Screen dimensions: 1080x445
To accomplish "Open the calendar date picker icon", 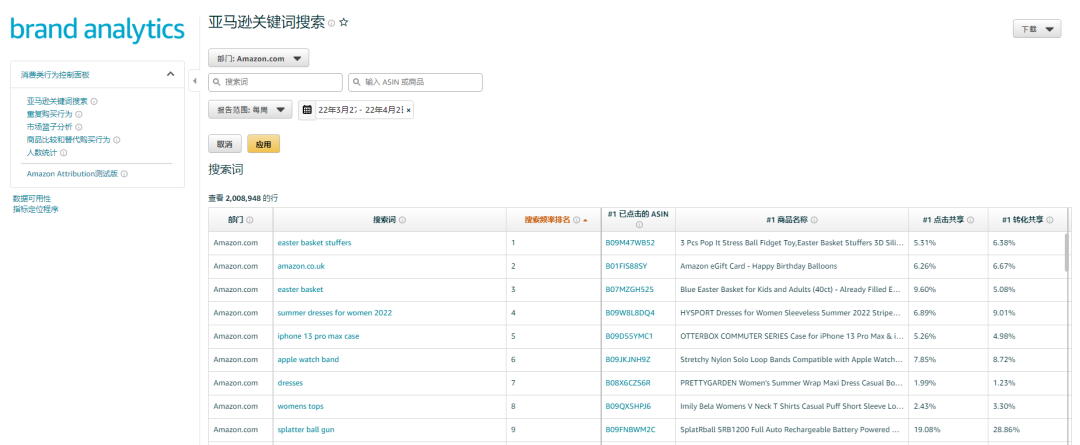I will (x=307, y=110).
